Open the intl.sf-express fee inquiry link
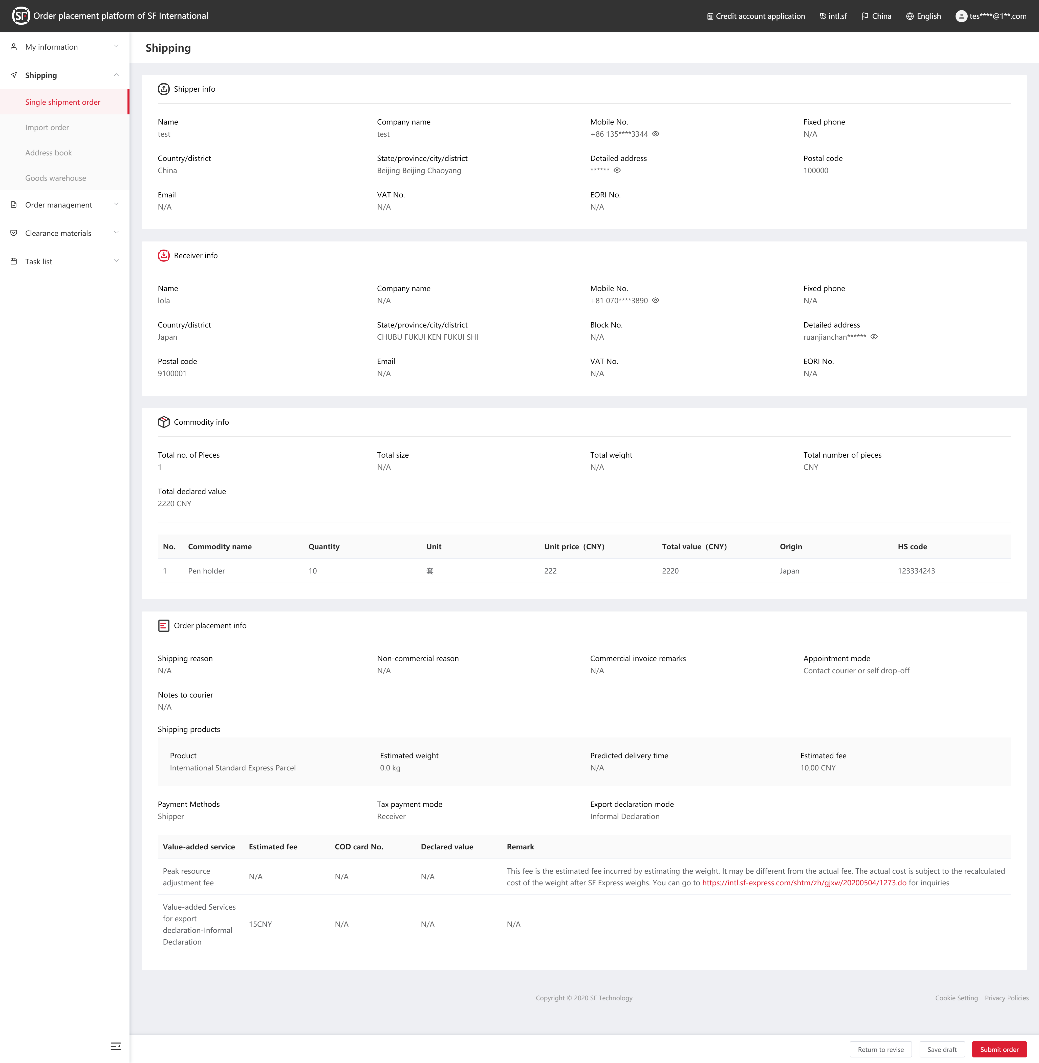Viewport: 1039px width, 1063px height. point(804,883)
